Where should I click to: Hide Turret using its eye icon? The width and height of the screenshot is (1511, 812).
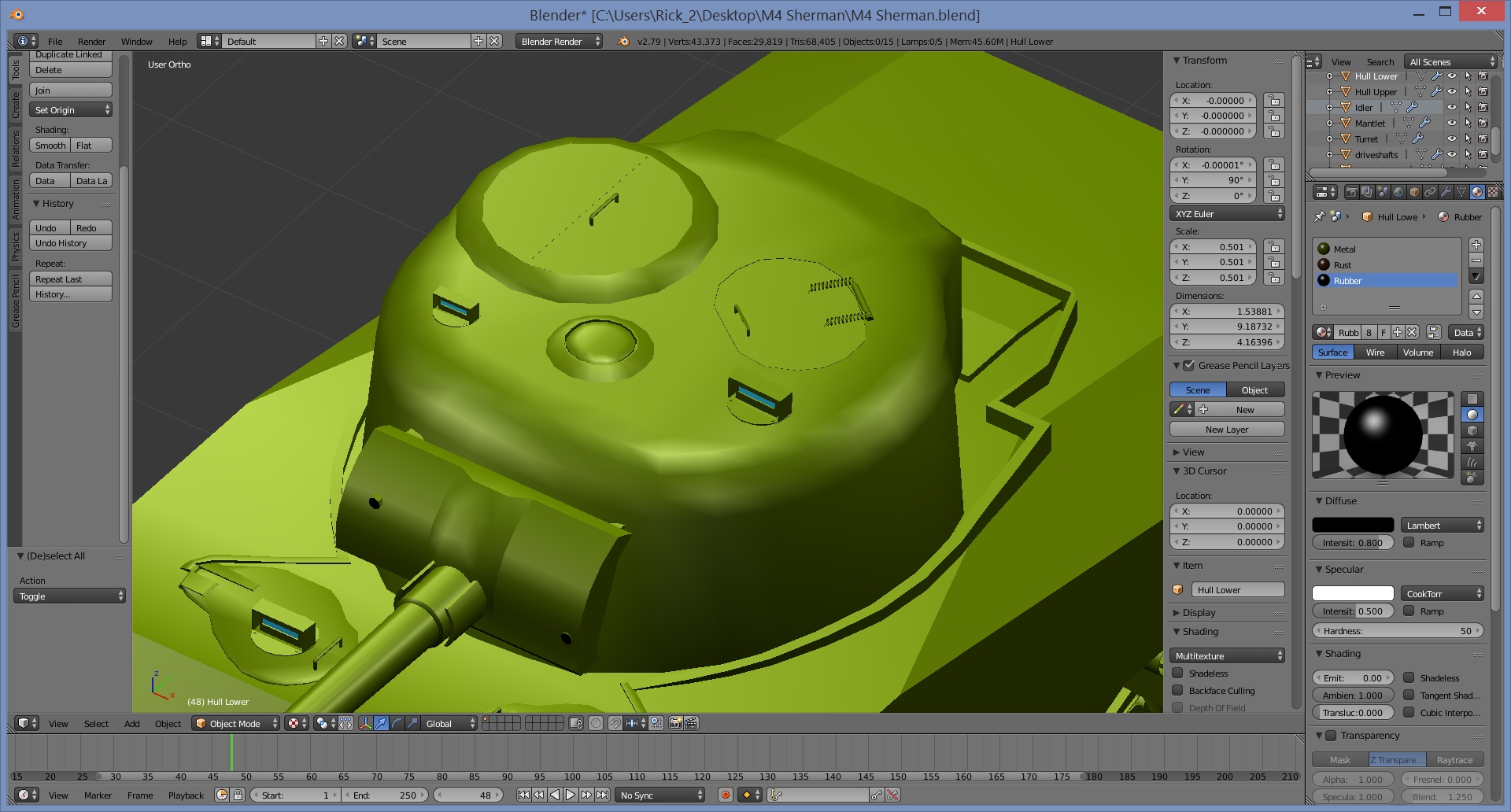(1452, 138)
